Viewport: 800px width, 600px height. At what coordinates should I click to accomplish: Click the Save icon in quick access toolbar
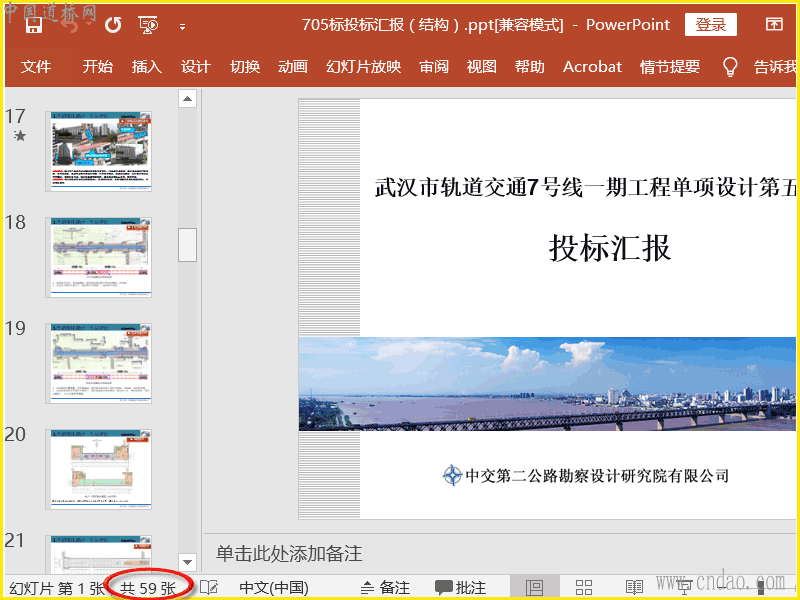[33, 25]
